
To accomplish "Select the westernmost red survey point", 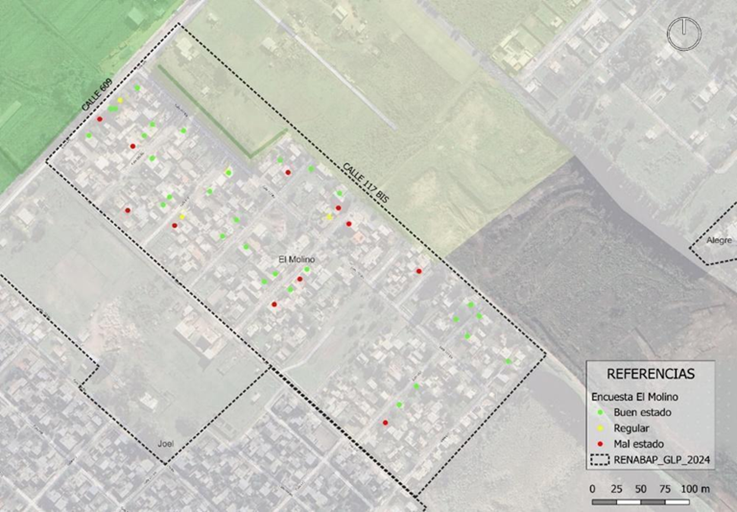I will click(x=99, y=119).
